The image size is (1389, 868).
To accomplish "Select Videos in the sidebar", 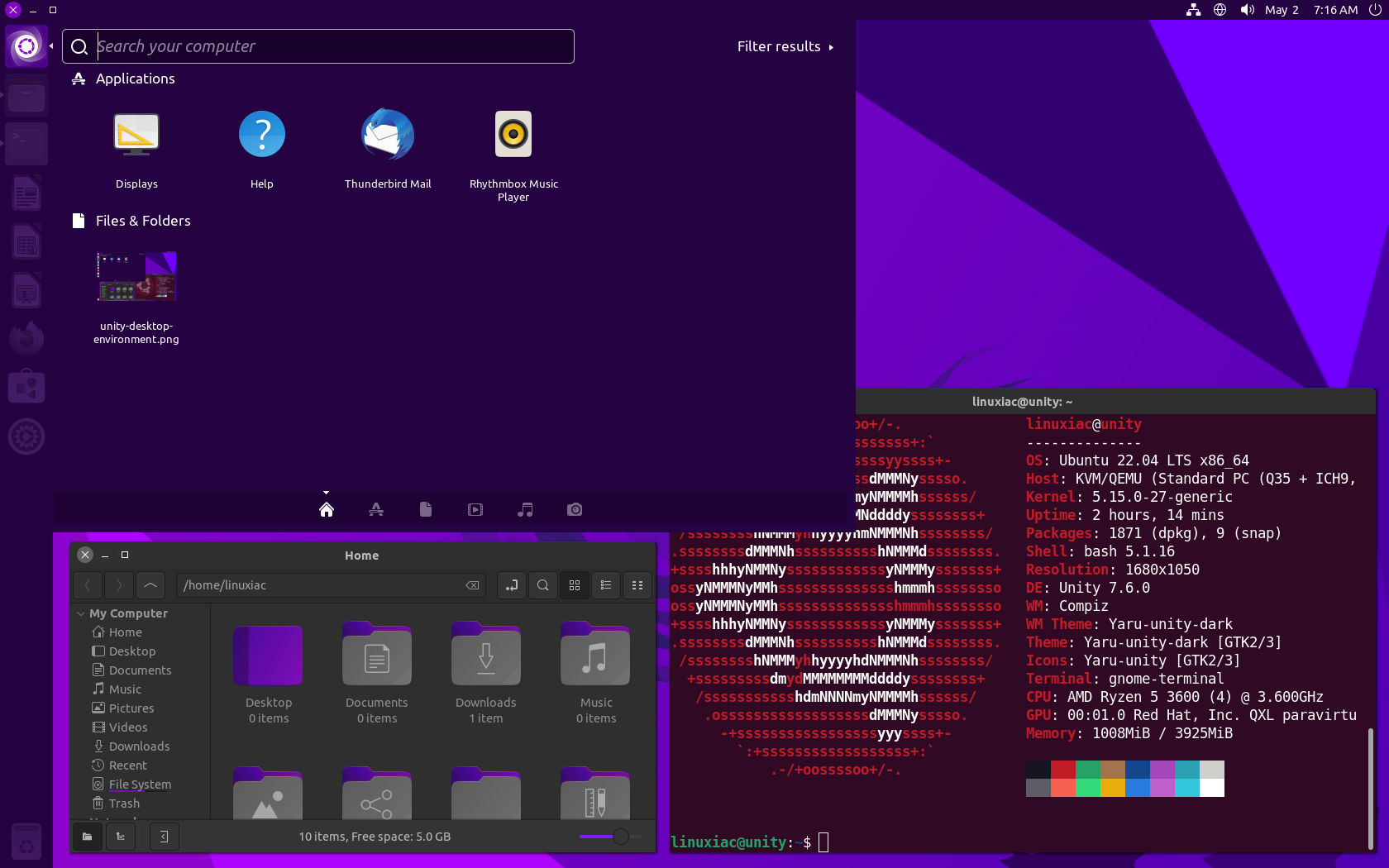I will (x=128, y=727).
